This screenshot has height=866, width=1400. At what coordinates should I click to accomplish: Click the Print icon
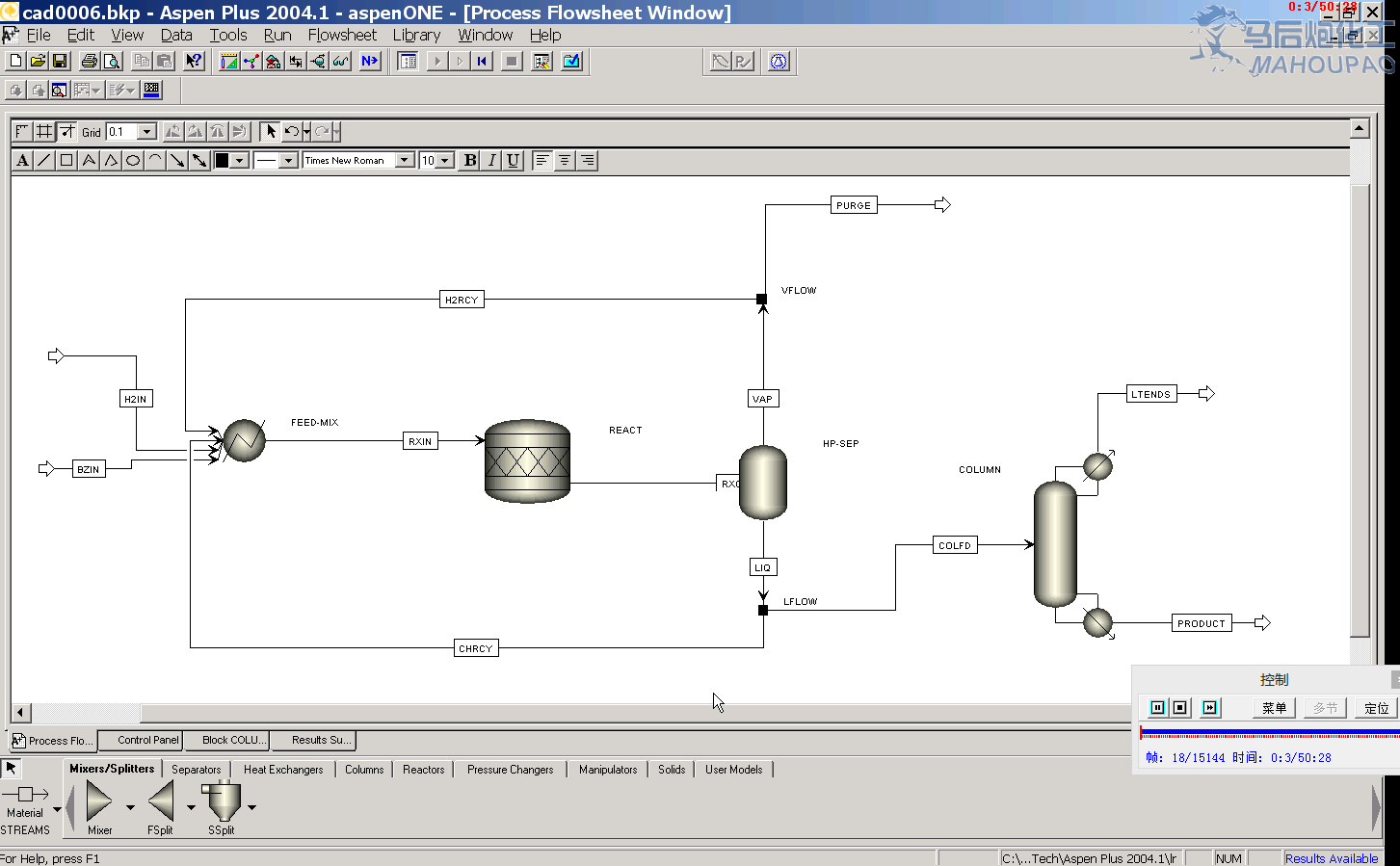click(x=90, y=61)
